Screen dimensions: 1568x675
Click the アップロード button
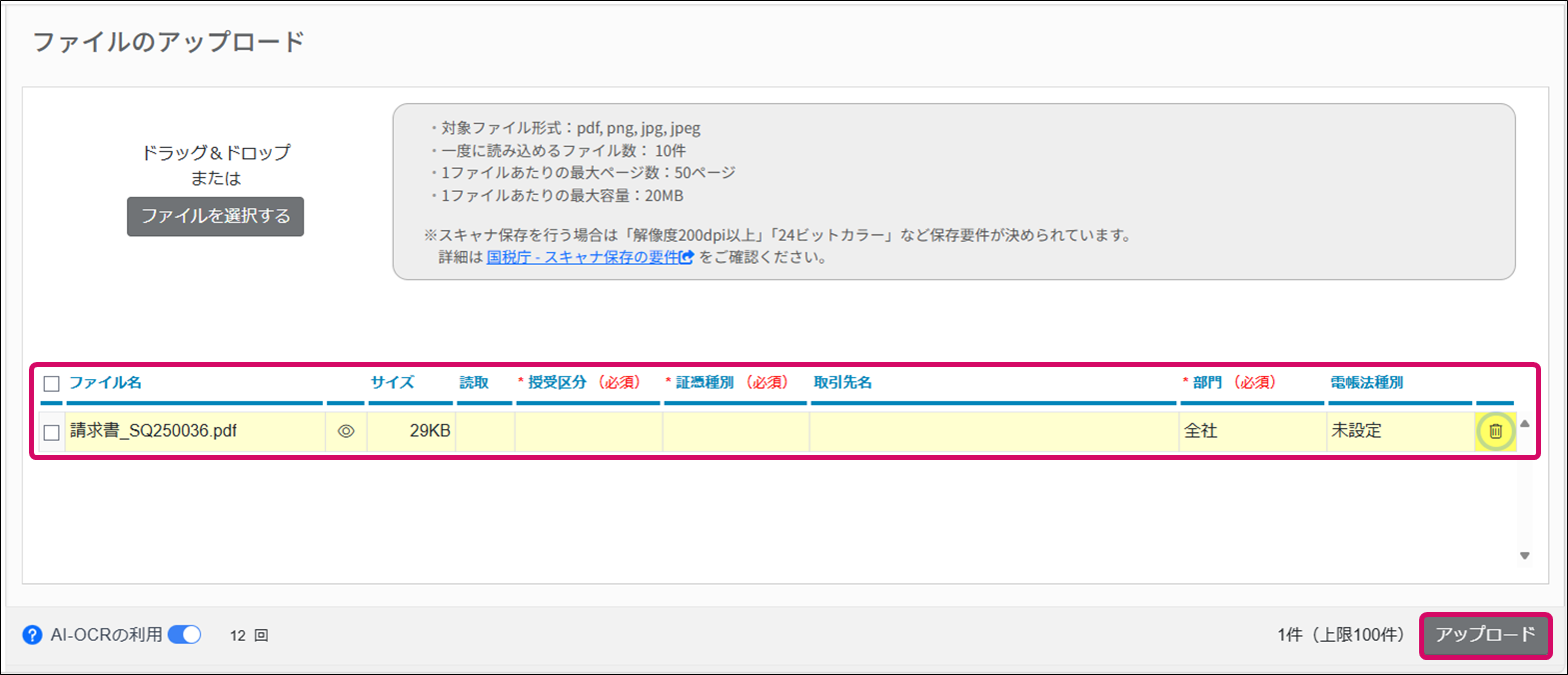tap(1485, 635)
